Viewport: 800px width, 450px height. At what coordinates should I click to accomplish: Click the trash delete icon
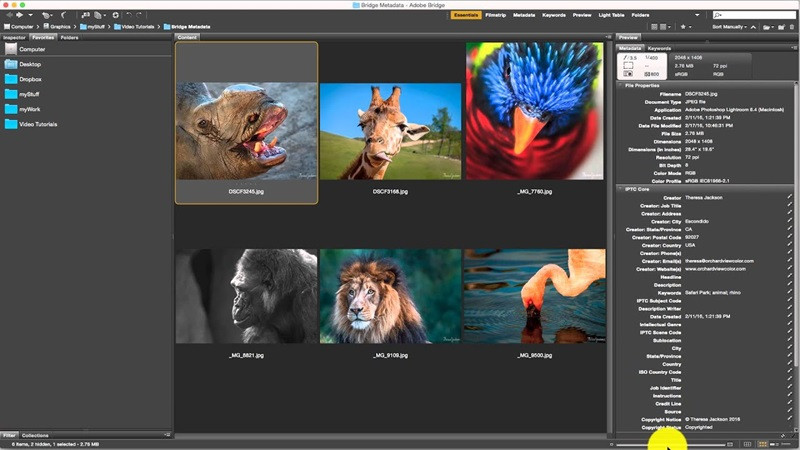(791, 27)
